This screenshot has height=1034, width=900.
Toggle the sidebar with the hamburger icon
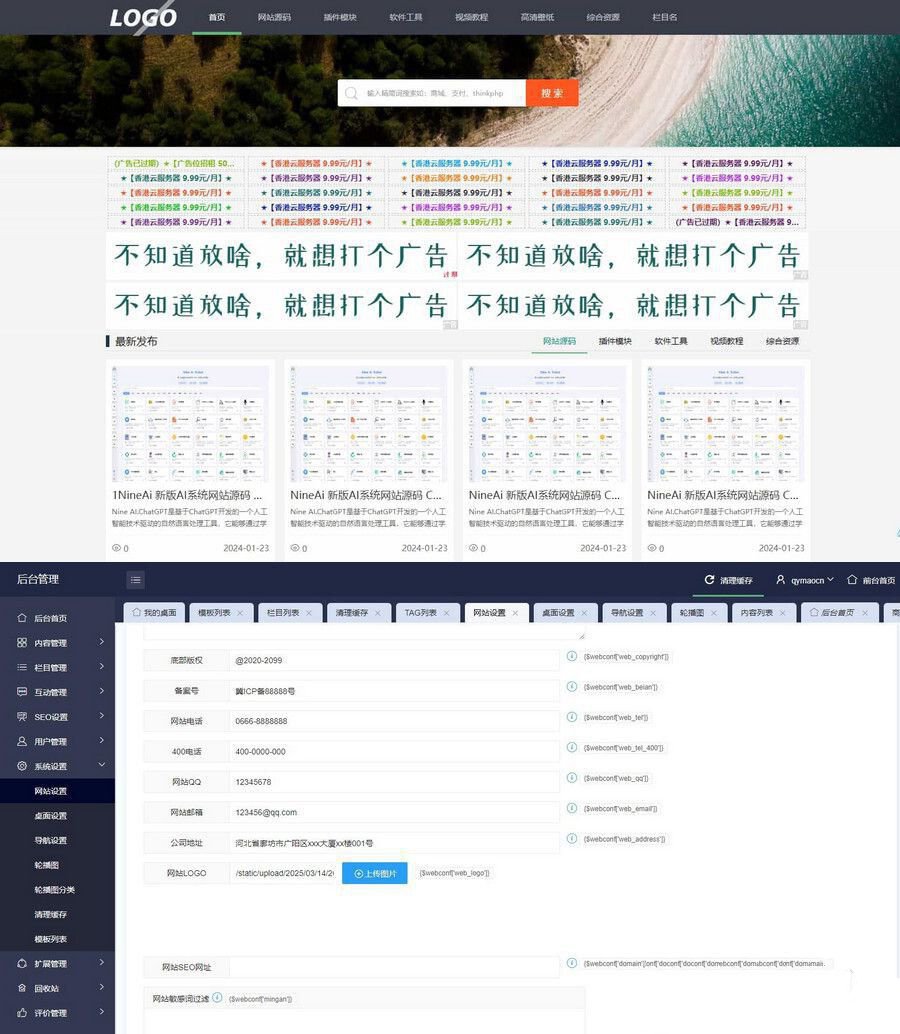point(135,579)
